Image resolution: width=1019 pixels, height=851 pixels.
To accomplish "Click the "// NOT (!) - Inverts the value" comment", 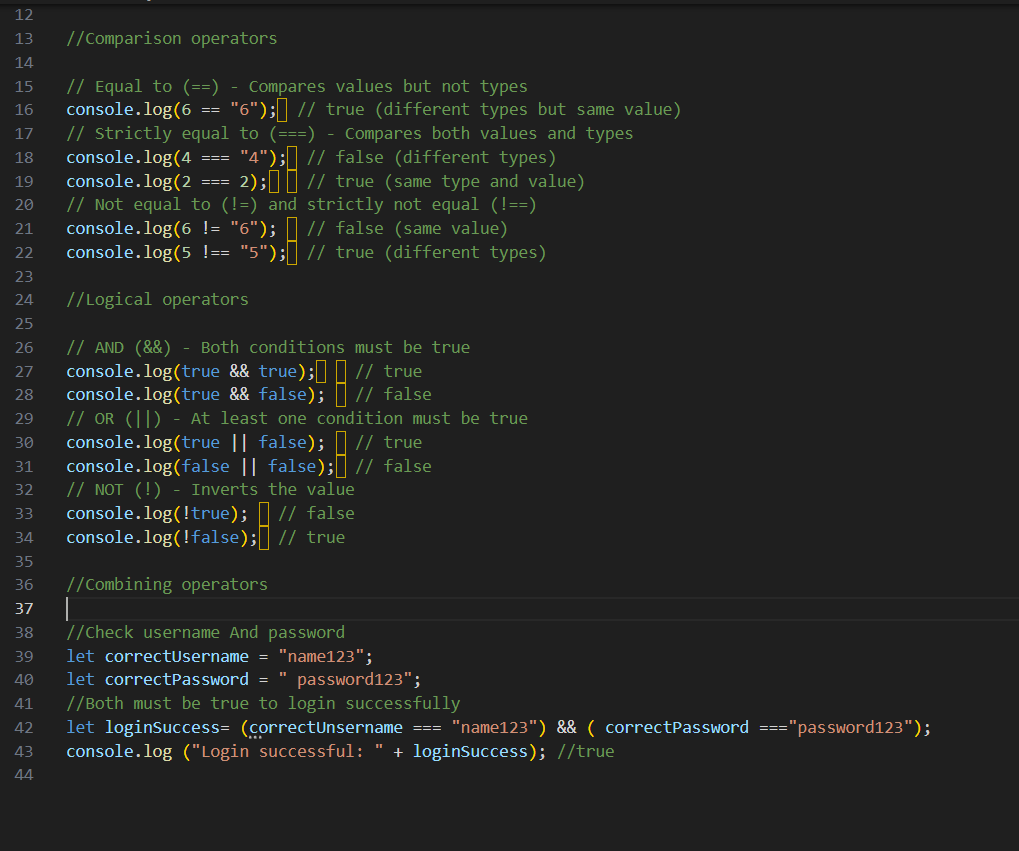I will point(210,489).
